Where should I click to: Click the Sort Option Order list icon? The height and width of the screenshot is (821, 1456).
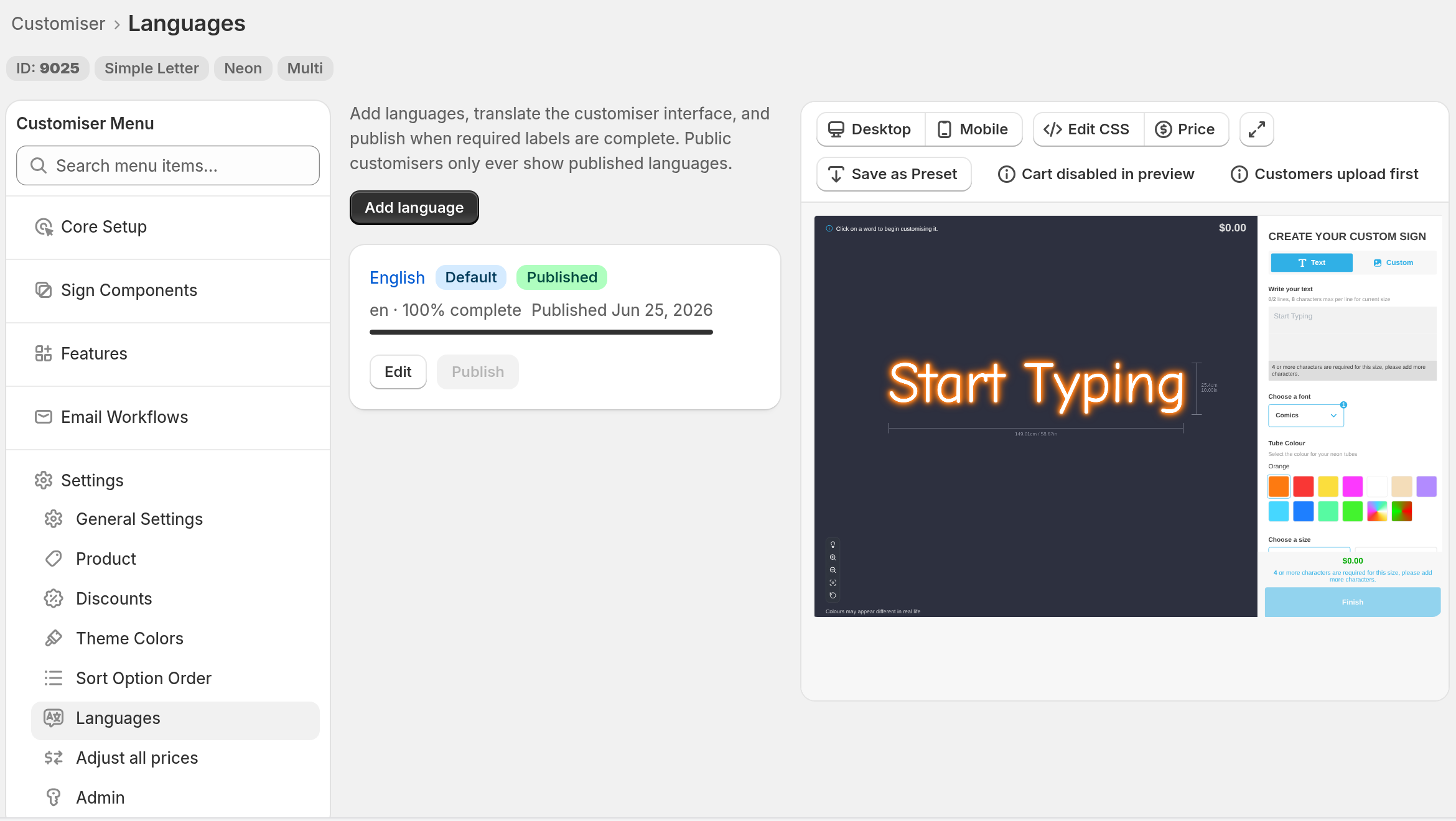(x=54, y=679)
